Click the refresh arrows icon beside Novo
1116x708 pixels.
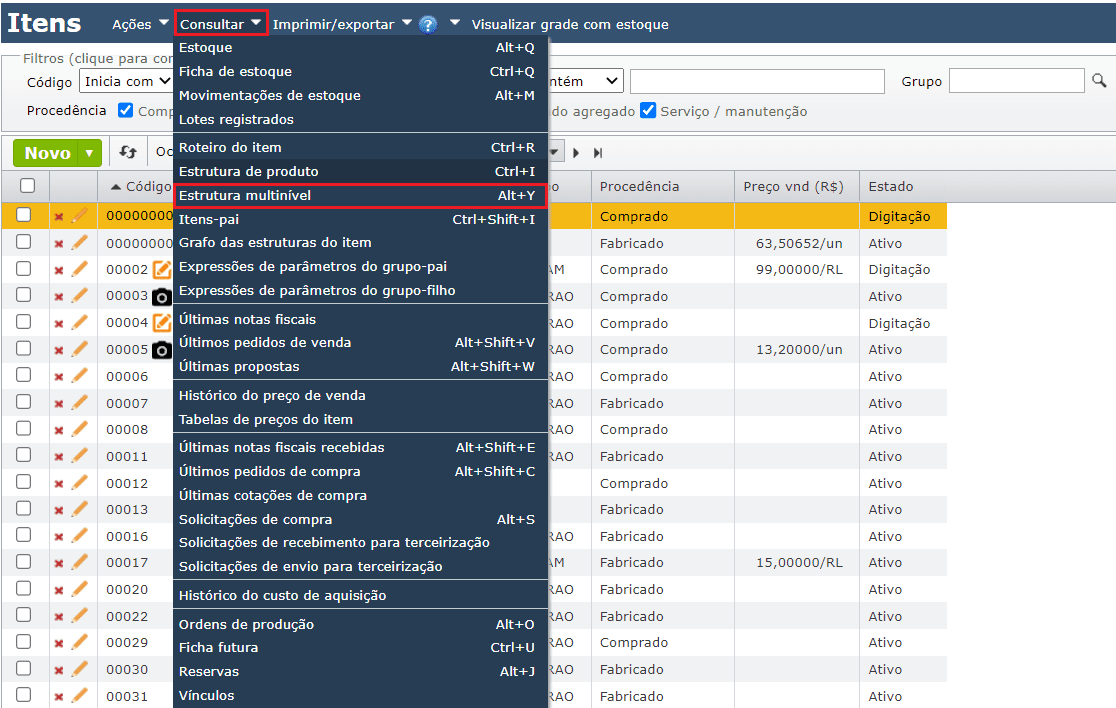coord(128,152)
